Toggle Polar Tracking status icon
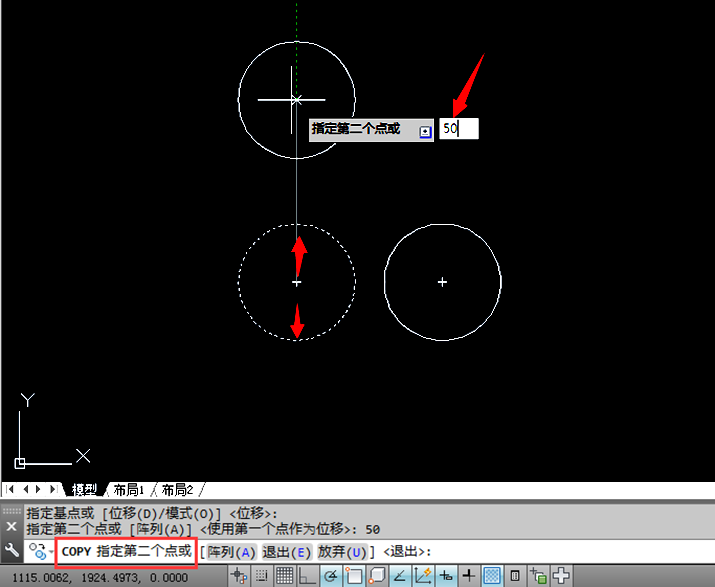 point(331,576)
